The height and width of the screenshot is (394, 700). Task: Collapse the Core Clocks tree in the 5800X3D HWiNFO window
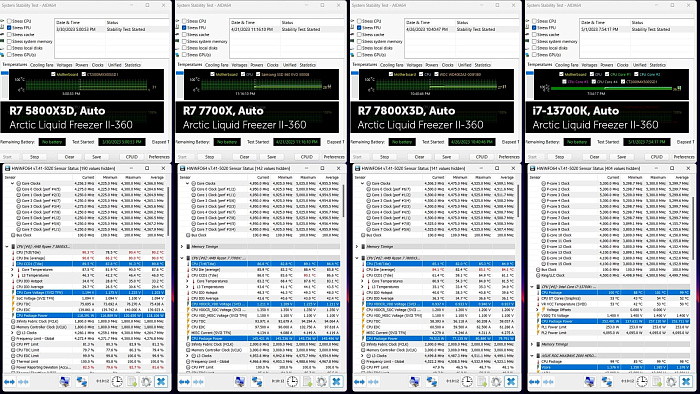(x=12, y=183)
